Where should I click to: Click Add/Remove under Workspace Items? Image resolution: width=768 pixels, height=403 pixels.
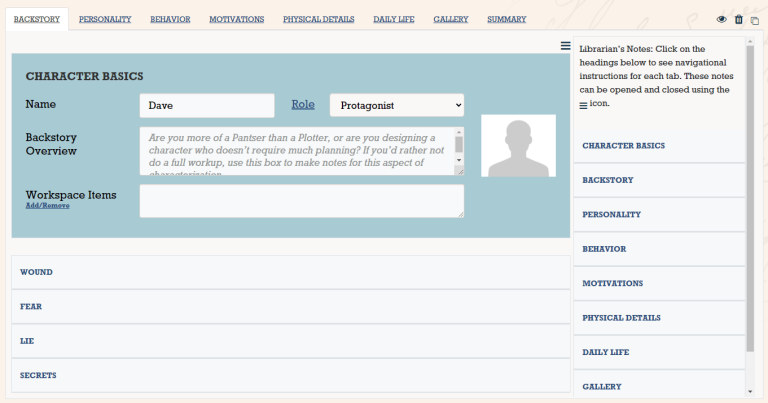[47, 205]
